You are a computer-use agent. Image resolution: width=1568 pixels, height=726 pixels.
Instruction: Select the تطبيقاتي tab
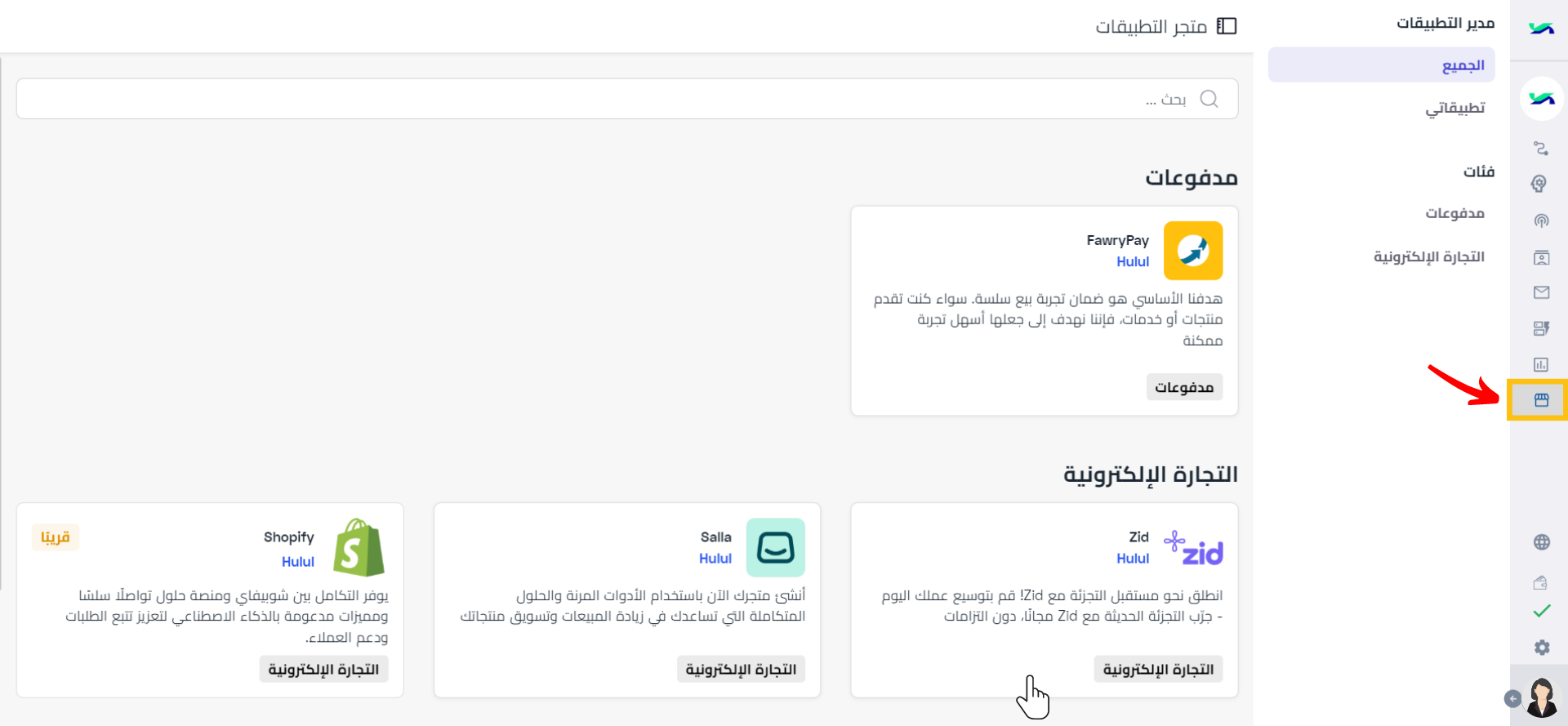coord(1455,108)
